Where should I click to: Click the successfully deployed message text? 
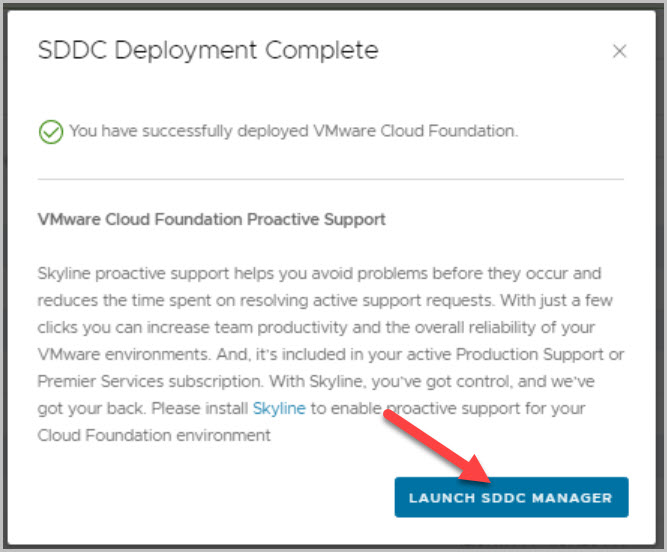click(293, 131)
